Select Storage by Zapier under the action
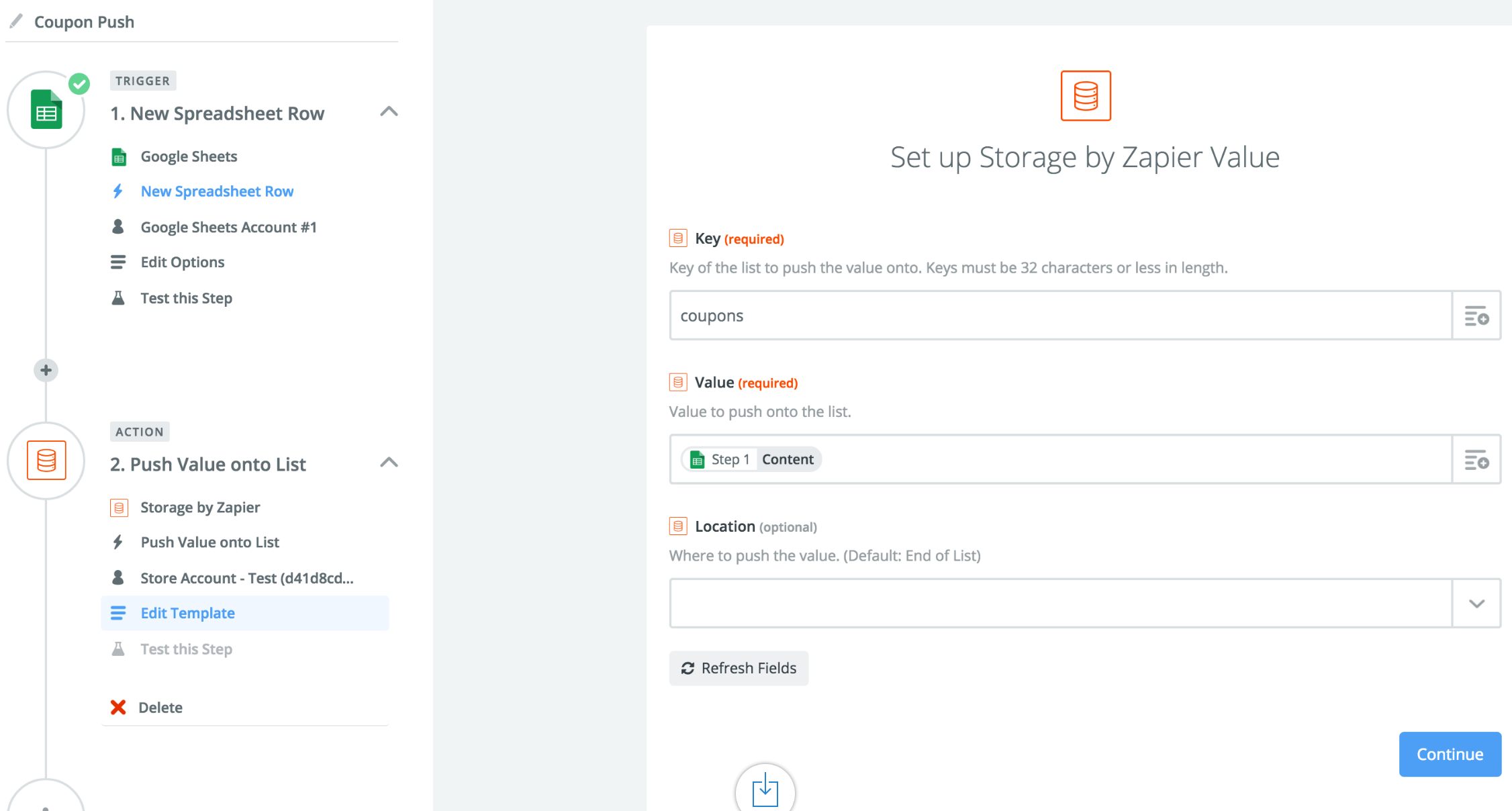 click(x=200, y=508)
